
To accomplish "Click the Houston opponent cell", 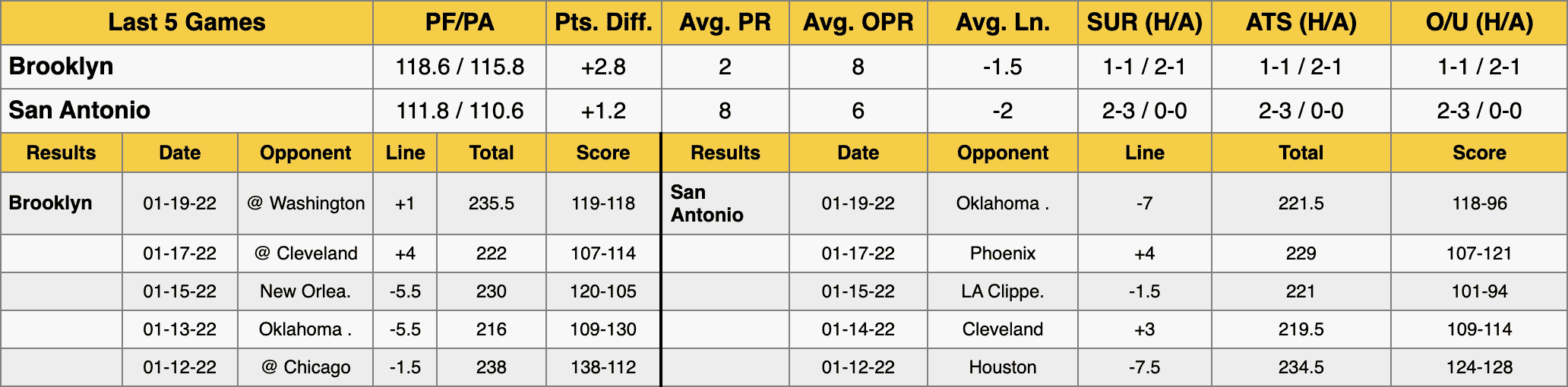I will (1003, 367).
